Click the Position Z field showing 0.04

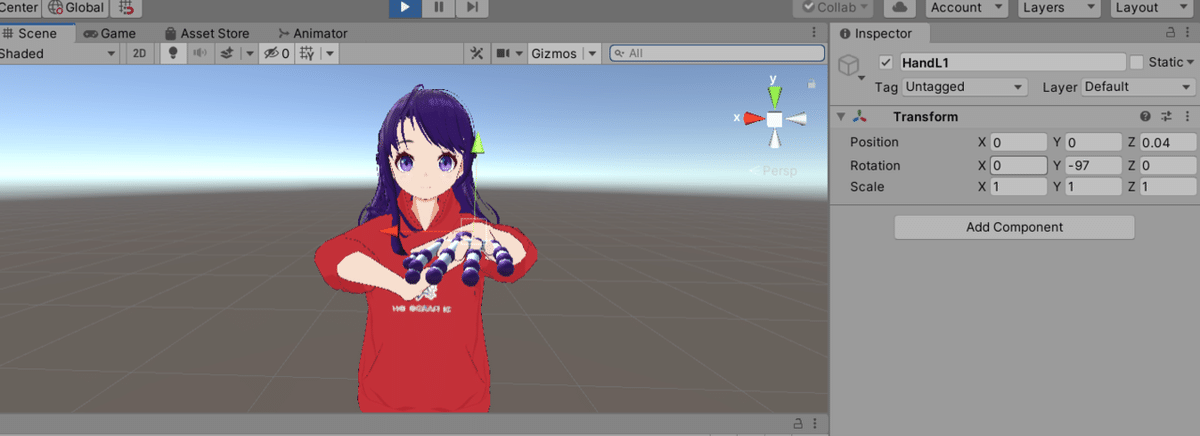(x=1168, y=142)
